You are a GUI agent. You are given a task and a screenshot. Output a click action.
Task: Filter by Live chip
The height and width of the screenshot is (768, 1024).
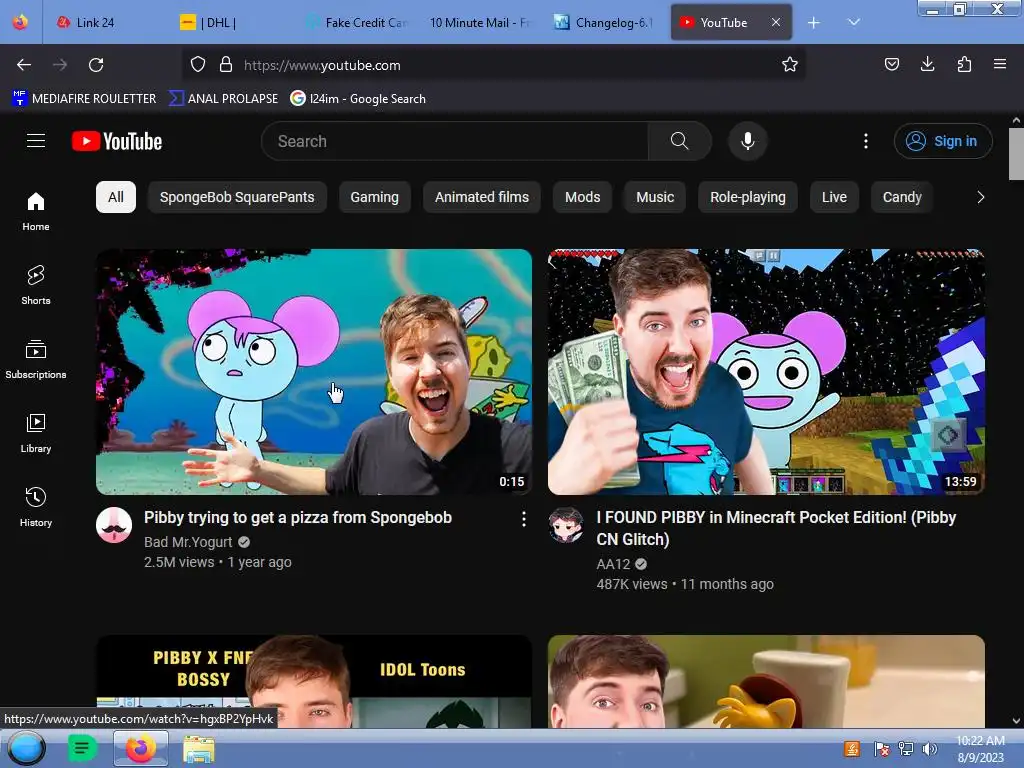click(x=834, y=197)
